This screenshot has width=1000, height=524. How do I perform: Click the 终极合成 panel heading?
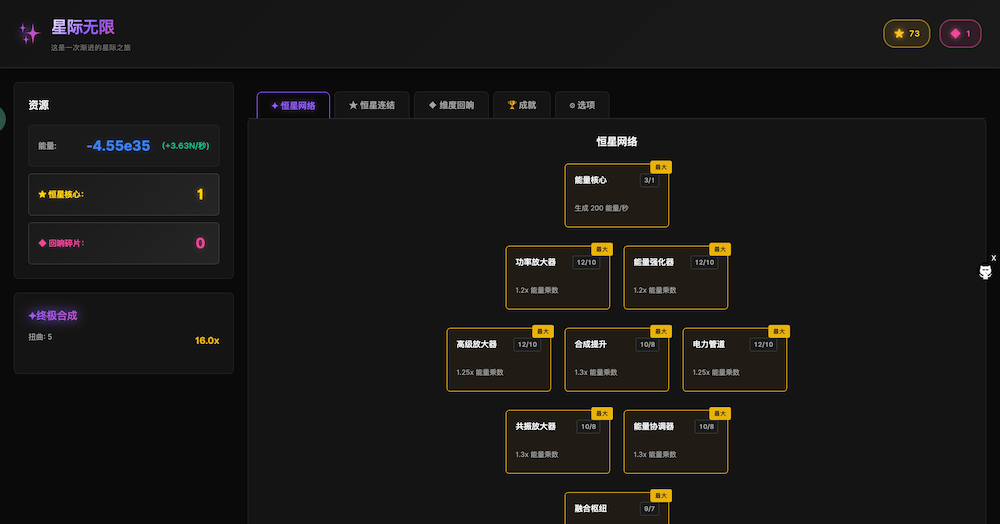click(x=53, y=315)
